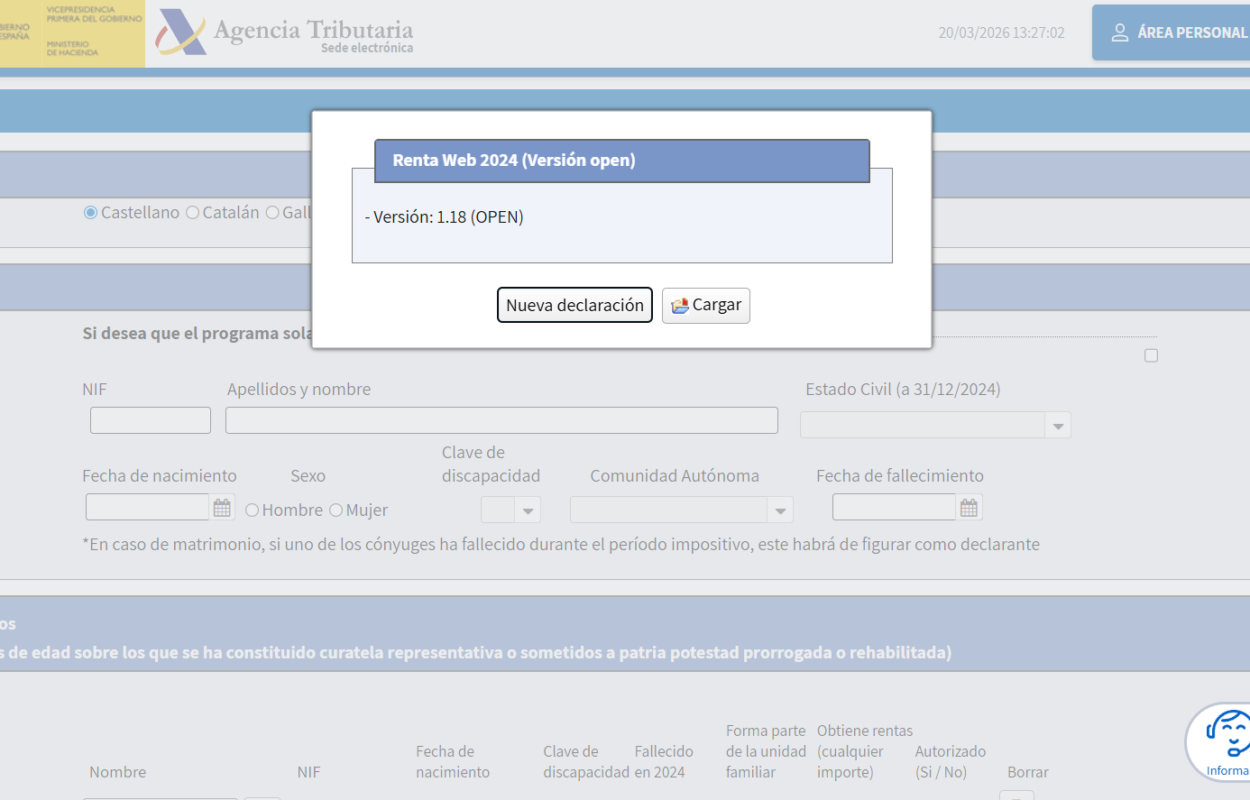Open the Clave de discapacidad dropdown
This screenshot has width=1250, height=800.
coord(527,510)
